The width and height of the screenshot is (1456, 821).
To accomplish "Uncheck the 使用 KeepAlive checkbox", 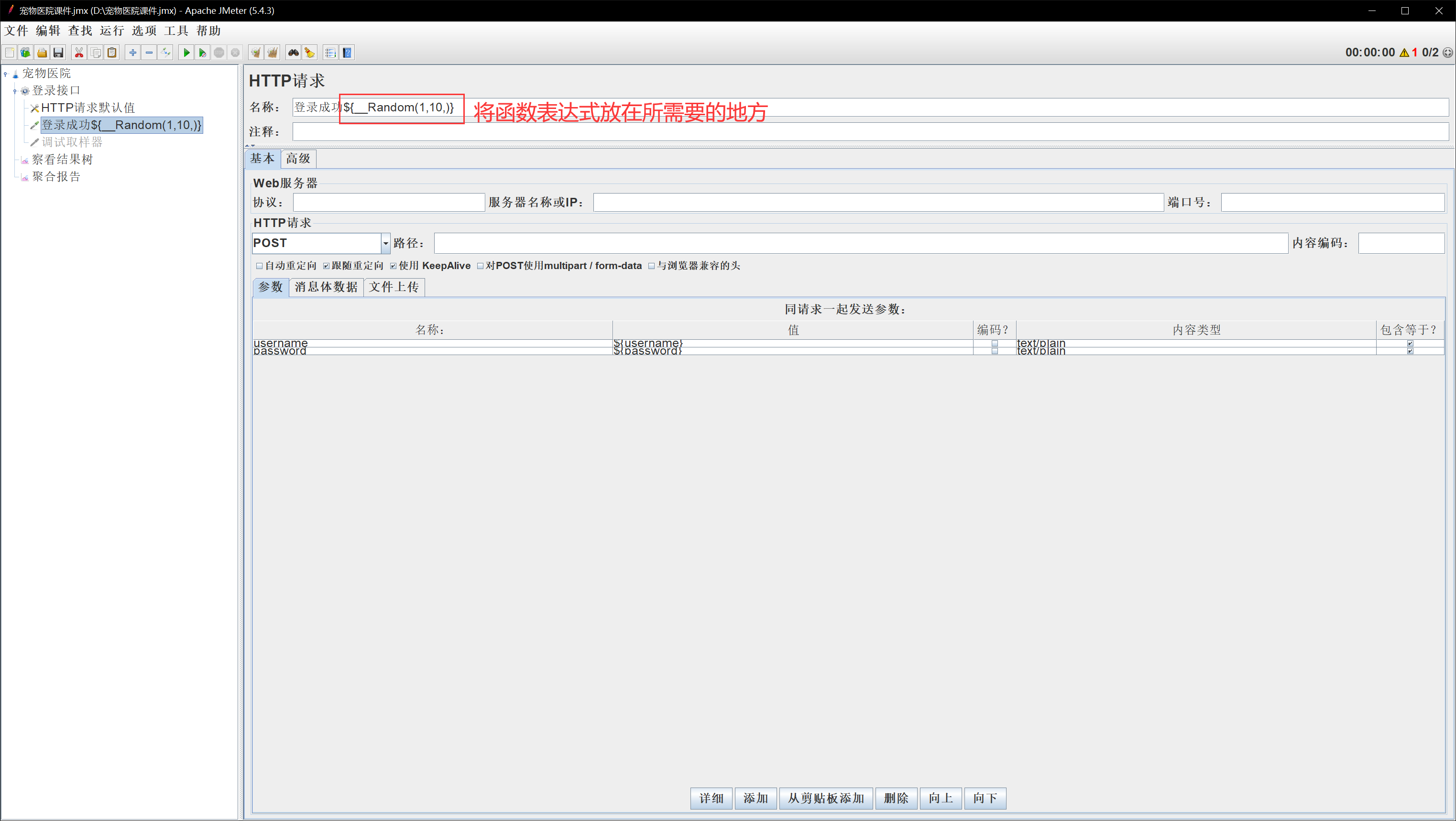I will click(x=394, y=266).
